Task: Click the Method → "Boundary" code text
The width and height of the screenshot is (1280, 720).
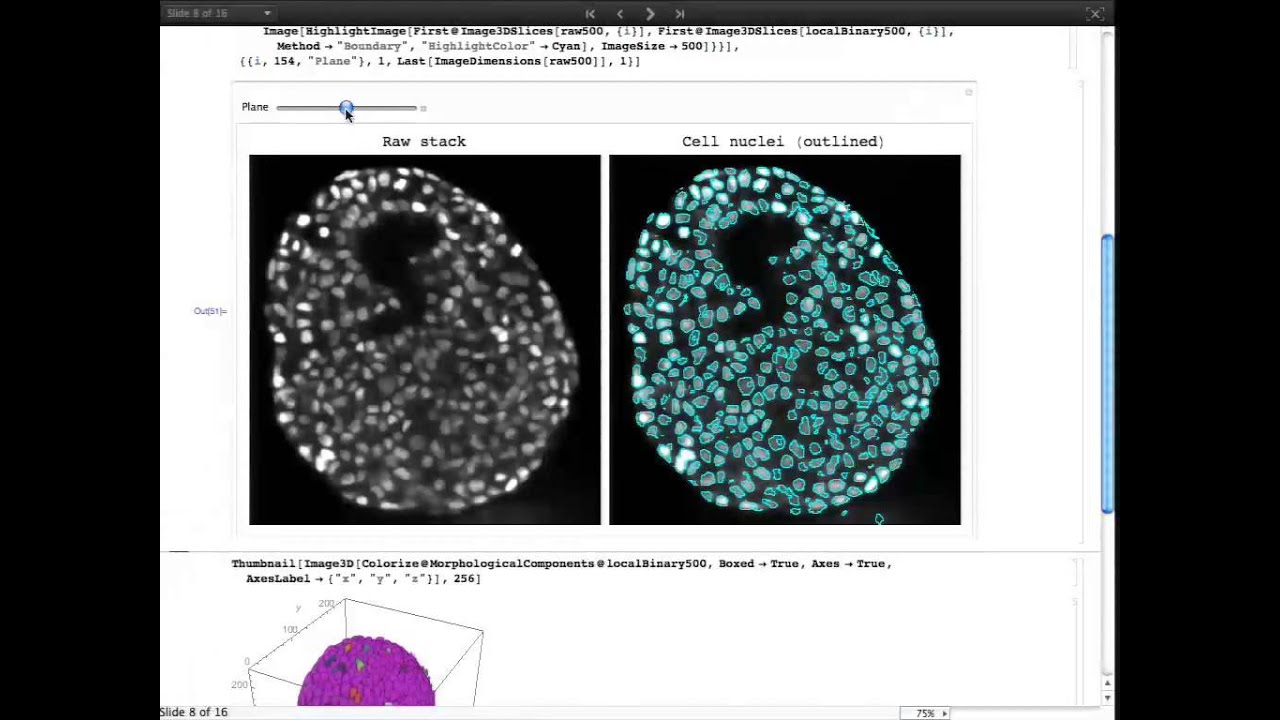Action: [x=345, y=46]
